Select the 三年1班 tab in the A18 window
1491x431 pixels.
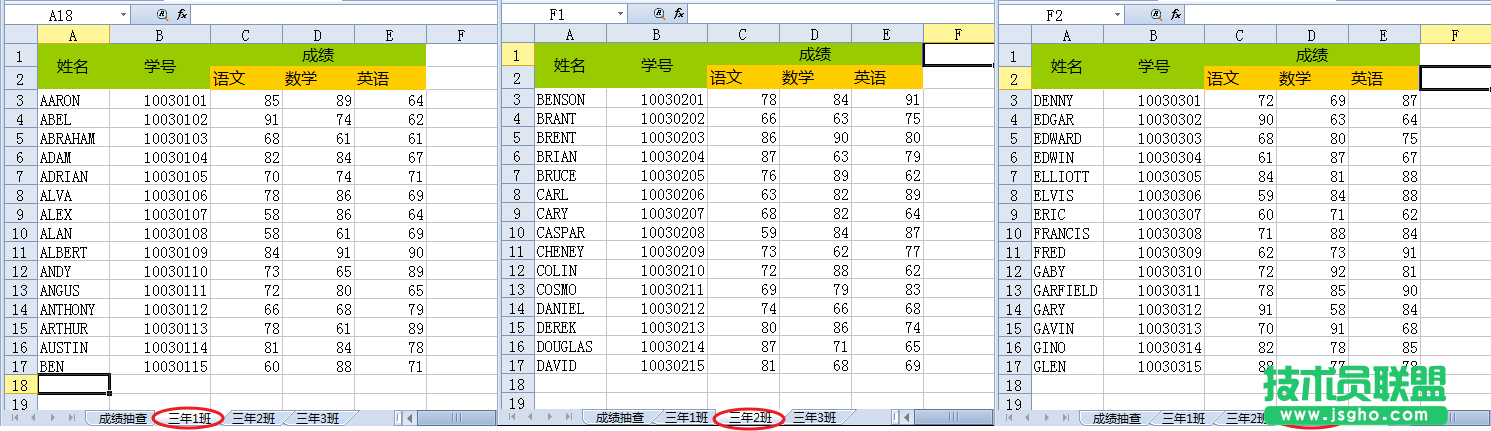[x=190, y=418]
